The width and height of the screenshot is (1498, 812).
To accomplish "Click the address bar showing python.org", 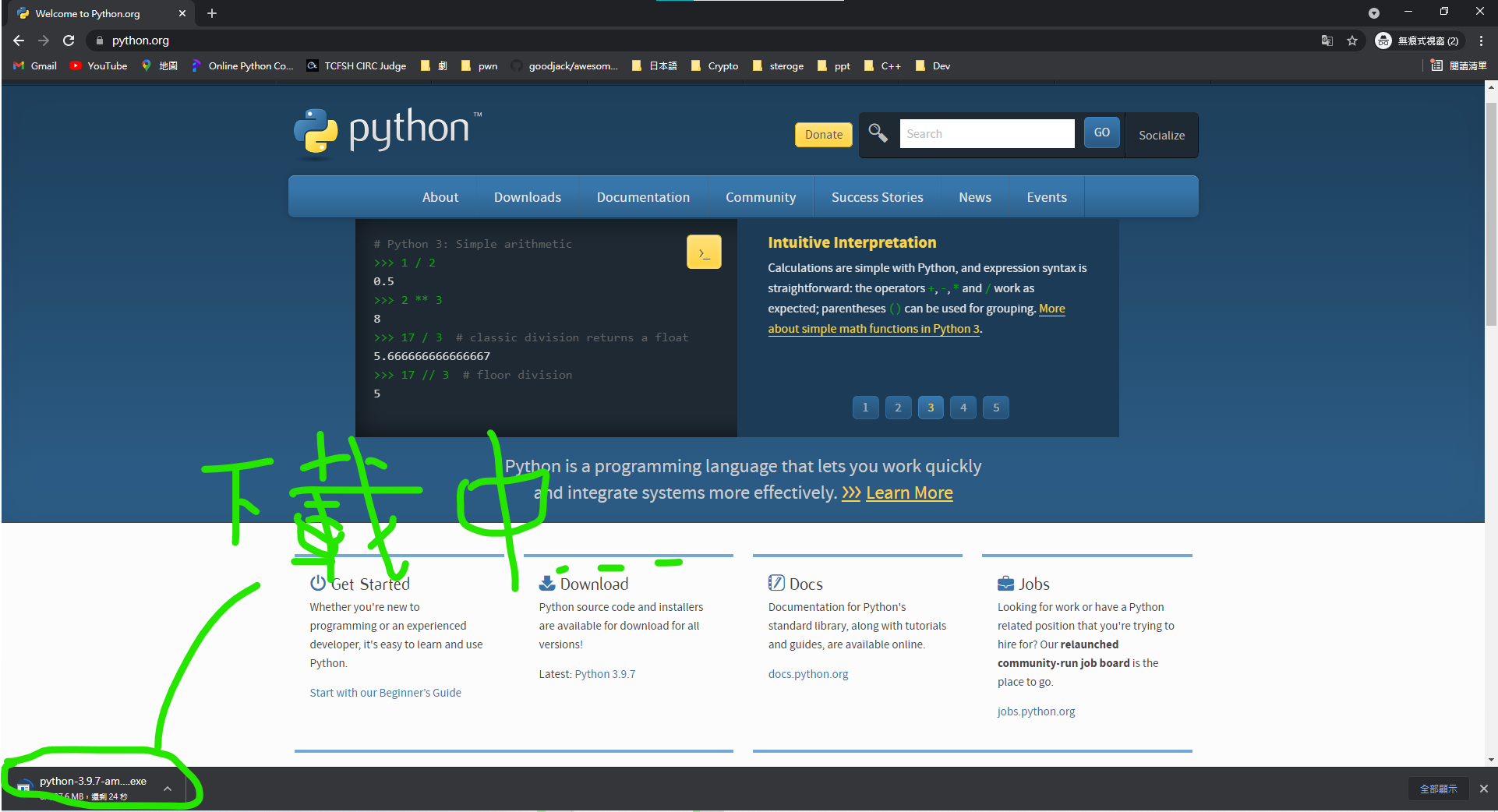I will tap(701, 41).
